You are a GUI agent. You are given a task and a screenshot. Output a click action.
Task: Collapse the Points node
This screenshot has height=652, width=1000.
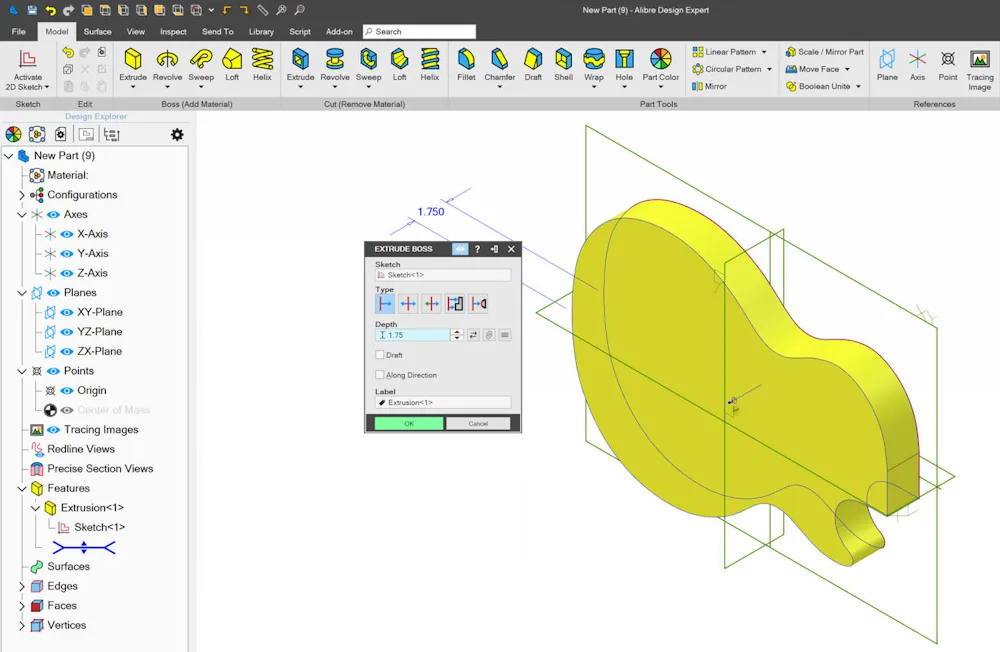pyautogui.click(x=22, y=371)
